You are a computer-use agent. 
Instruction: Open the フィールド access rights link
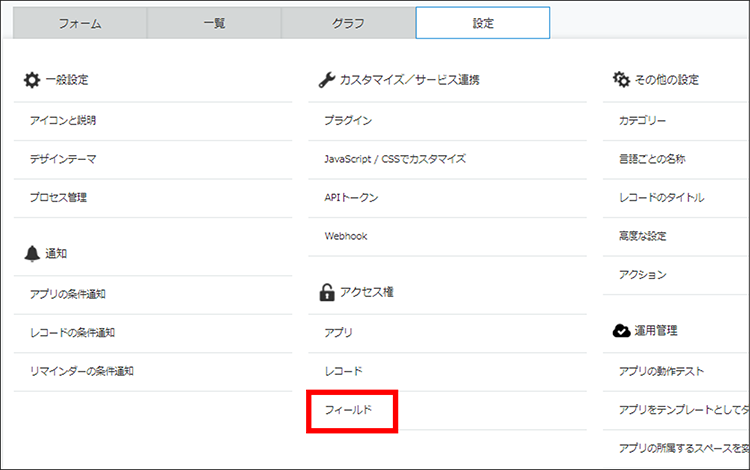coord(348,410)
